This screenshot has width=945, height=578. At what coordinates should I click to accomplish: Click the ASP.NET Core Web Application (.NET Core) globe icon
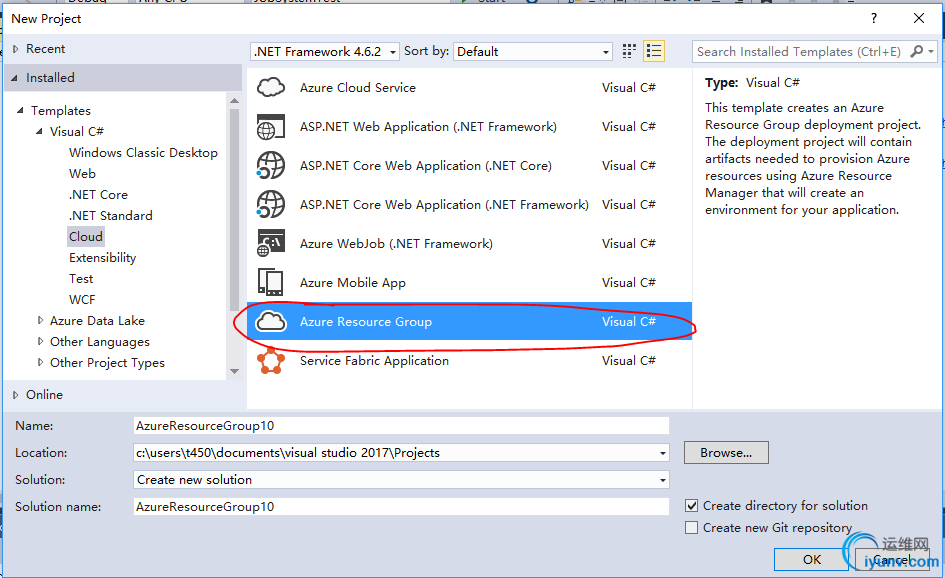[271, 166]
